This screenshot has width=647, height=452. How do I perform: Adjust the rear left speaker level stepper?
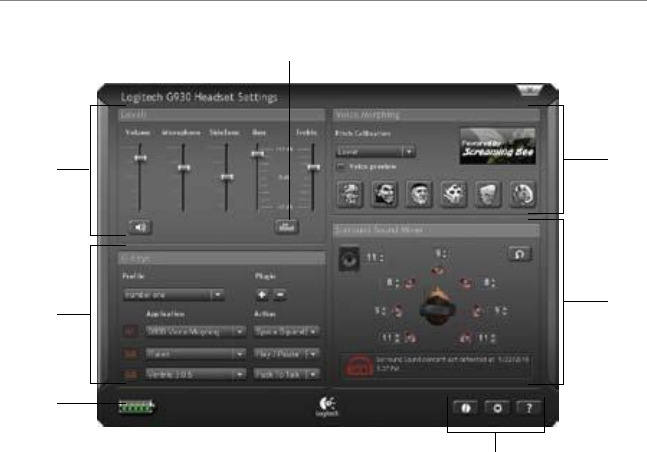click(x=397, y=338)
